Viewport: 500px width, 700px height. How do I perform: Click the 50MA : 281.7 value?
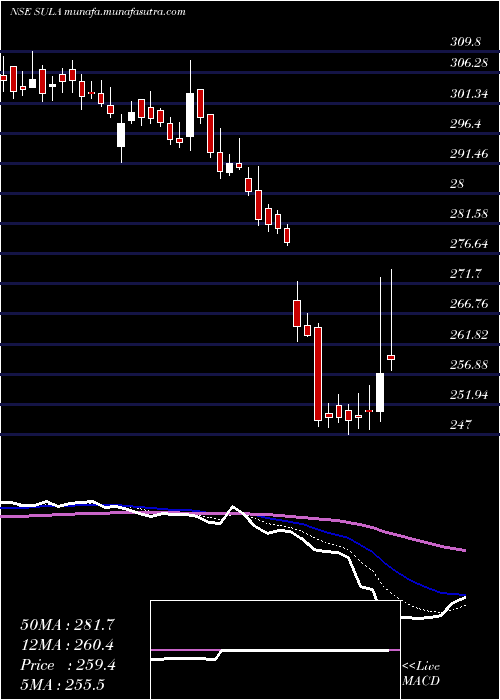(x=68, y=625)
